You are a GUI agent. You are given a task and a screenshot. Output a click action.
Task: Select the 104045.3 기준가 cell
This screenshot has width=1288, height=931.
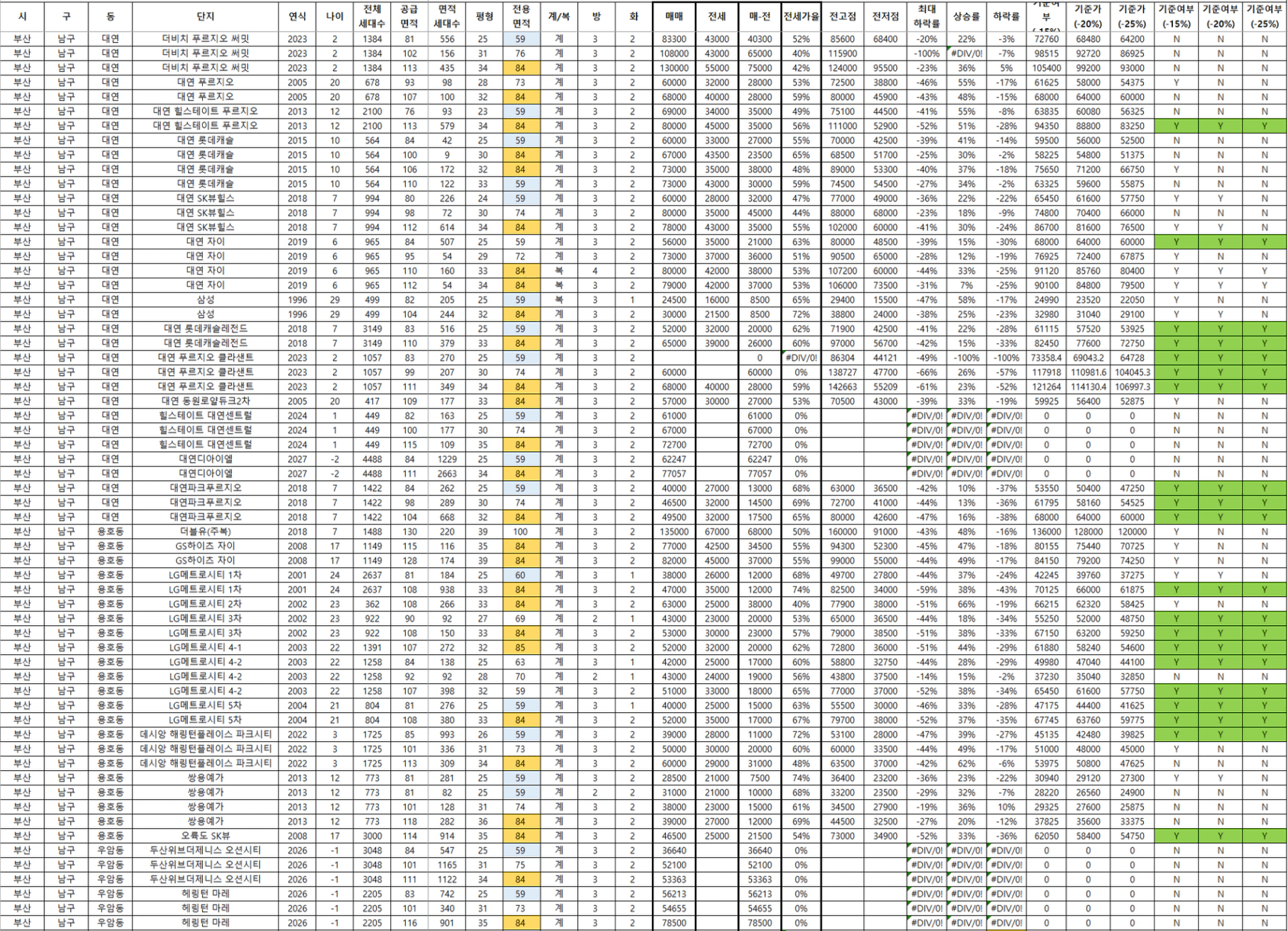(x=1132, y=372)
